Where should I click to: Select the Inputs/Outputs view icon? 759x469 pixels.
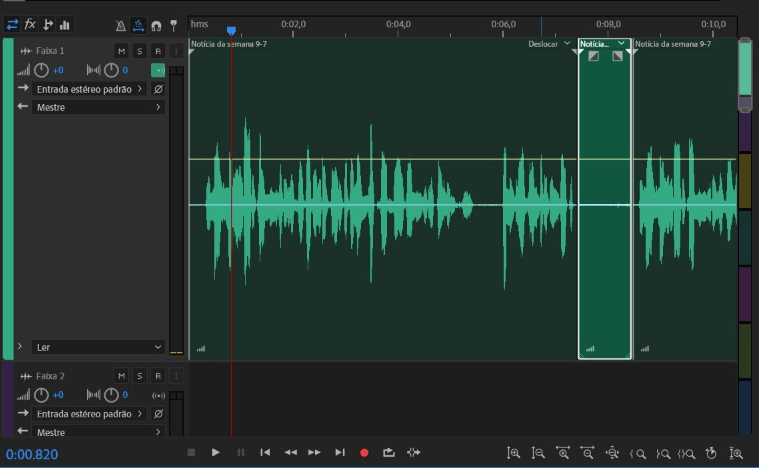click(x=12, y=24)
